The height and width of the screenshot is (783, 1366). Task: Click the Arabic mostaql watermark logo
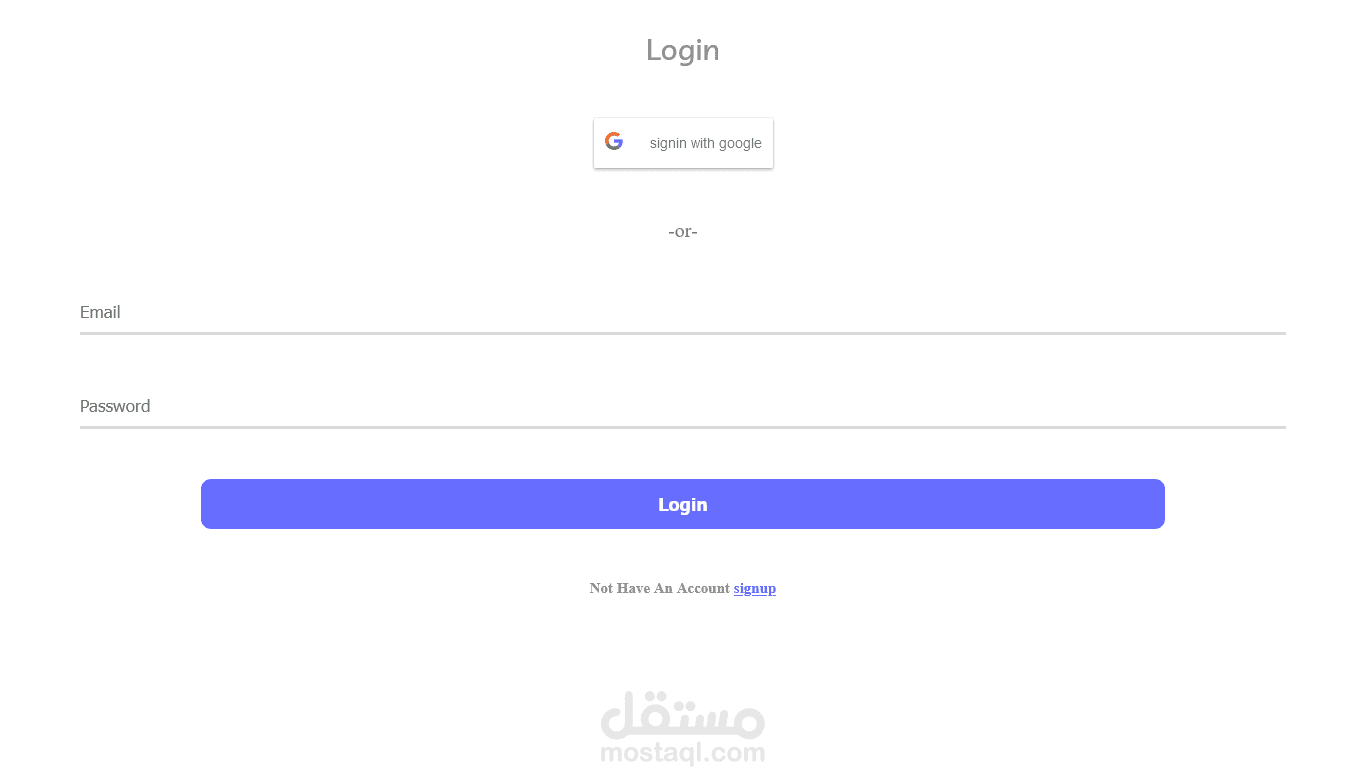(x=683, y=714)
